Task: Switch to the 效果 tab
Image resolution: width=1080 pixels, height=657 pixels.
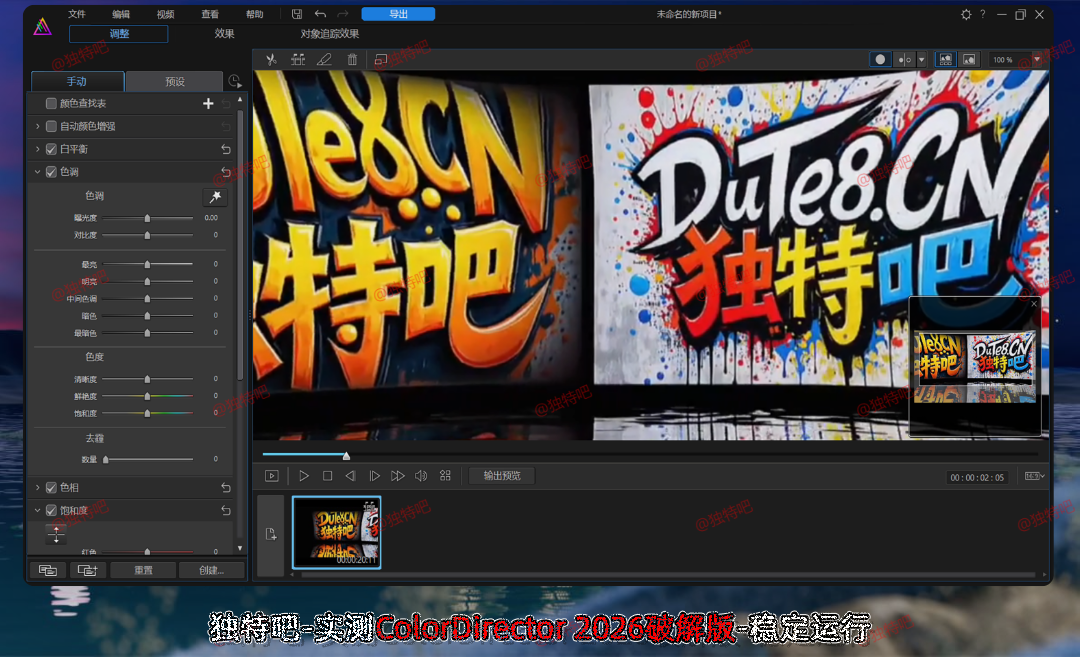Action: 225,33
